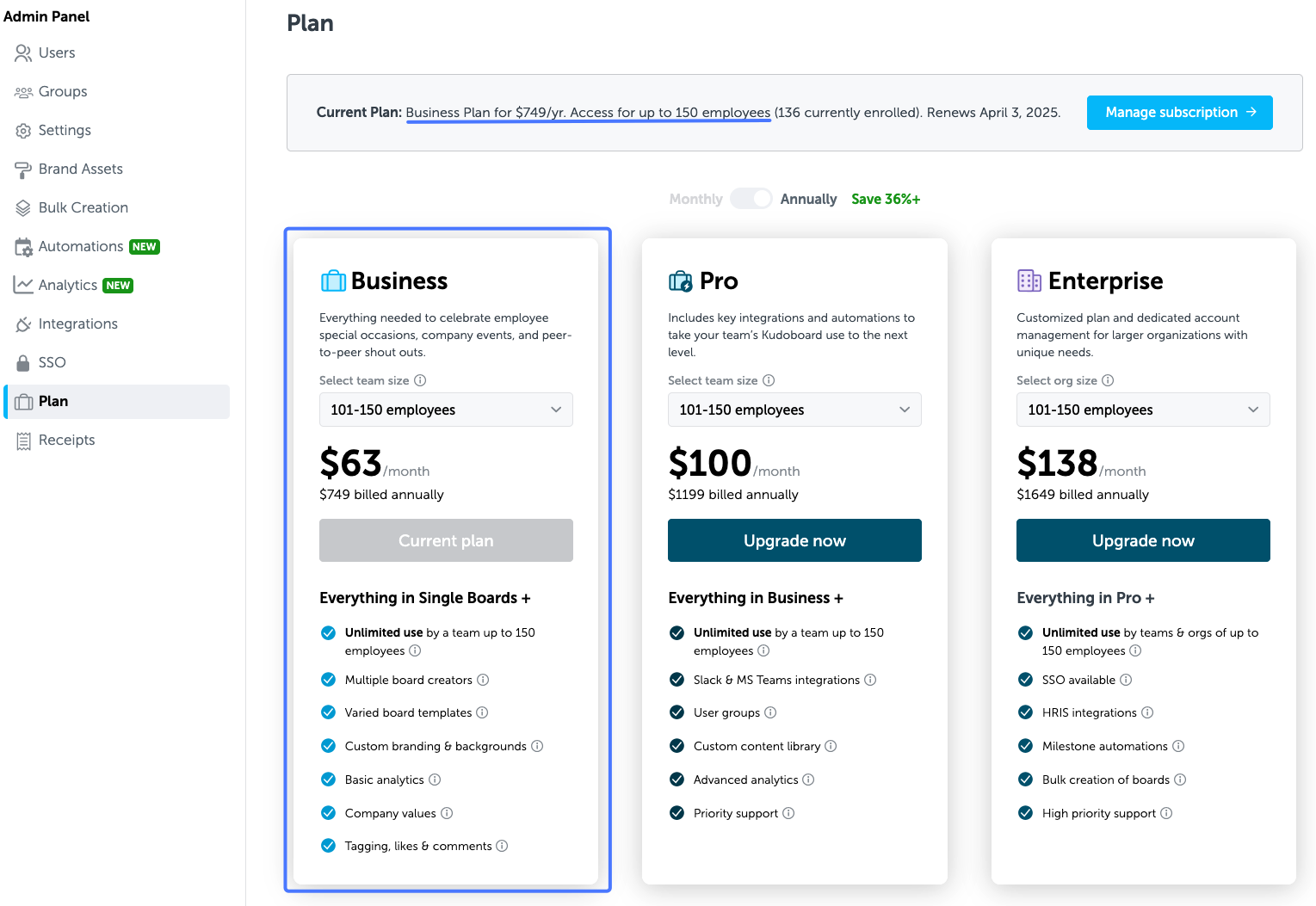1316x906 pixels.
Task: Open Business team size dropdown
Action: 446,410
